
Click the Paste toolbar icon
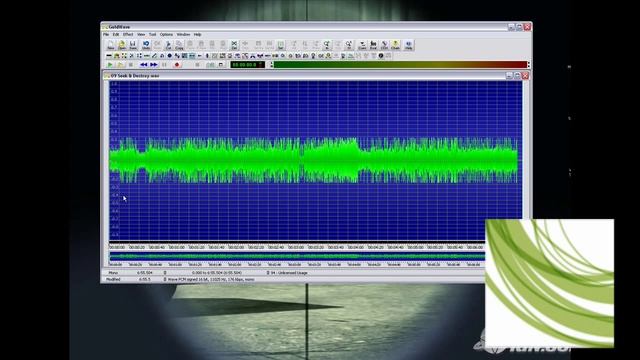190,45
